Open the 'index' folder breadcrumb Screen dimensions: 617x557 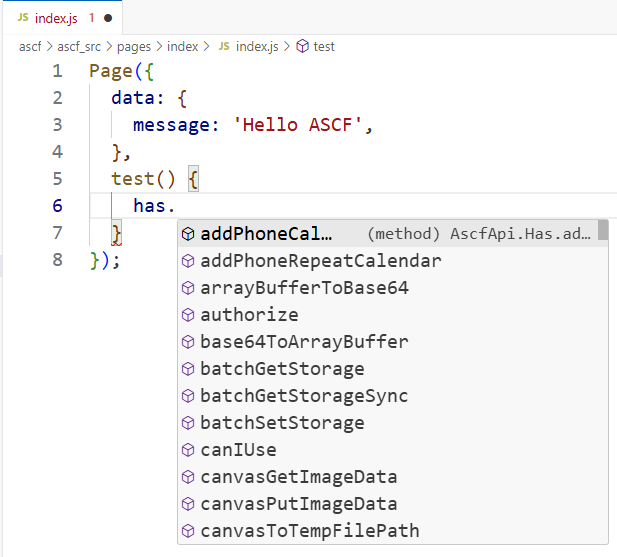(x=183, y=47)
